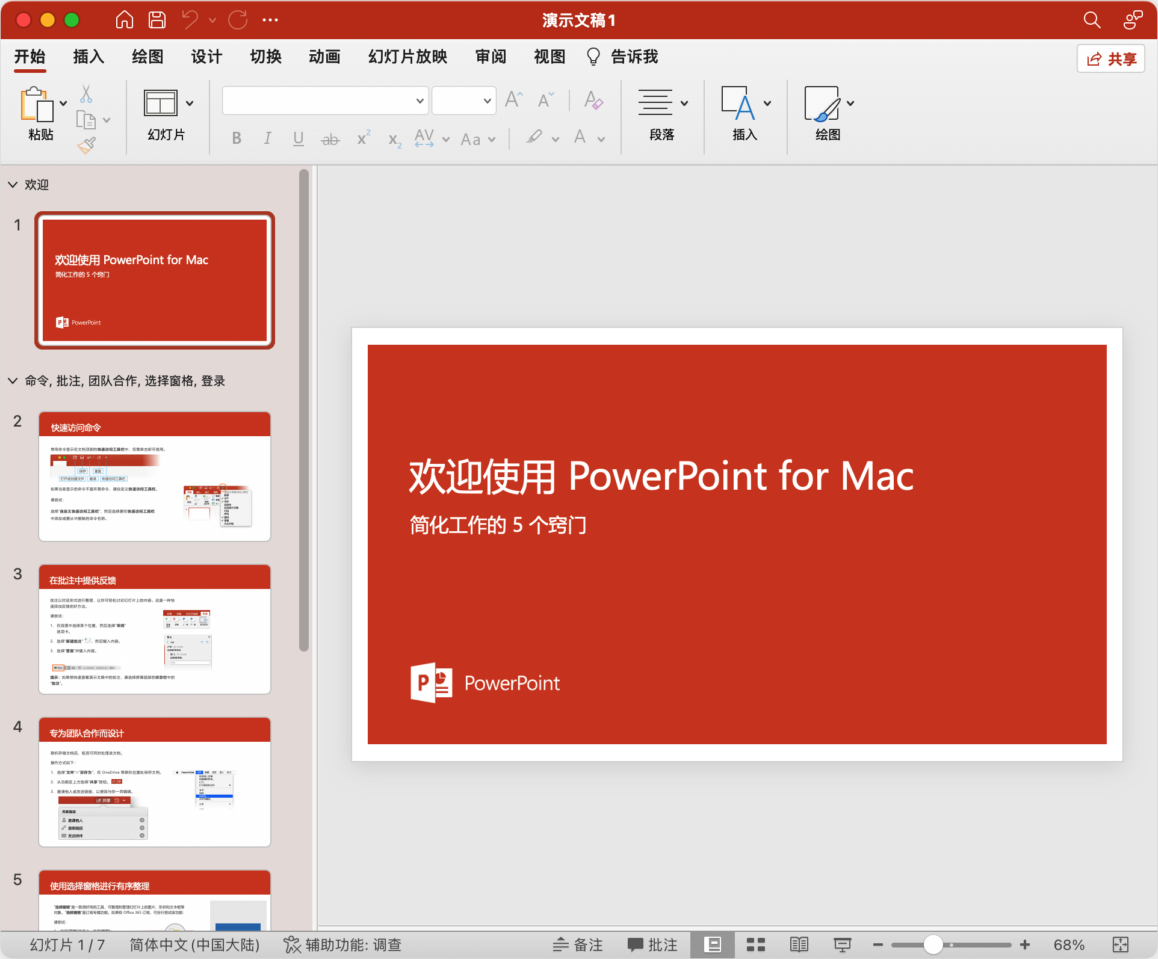
Task: Click the zoom slider handle
Action: coord(933,945)
